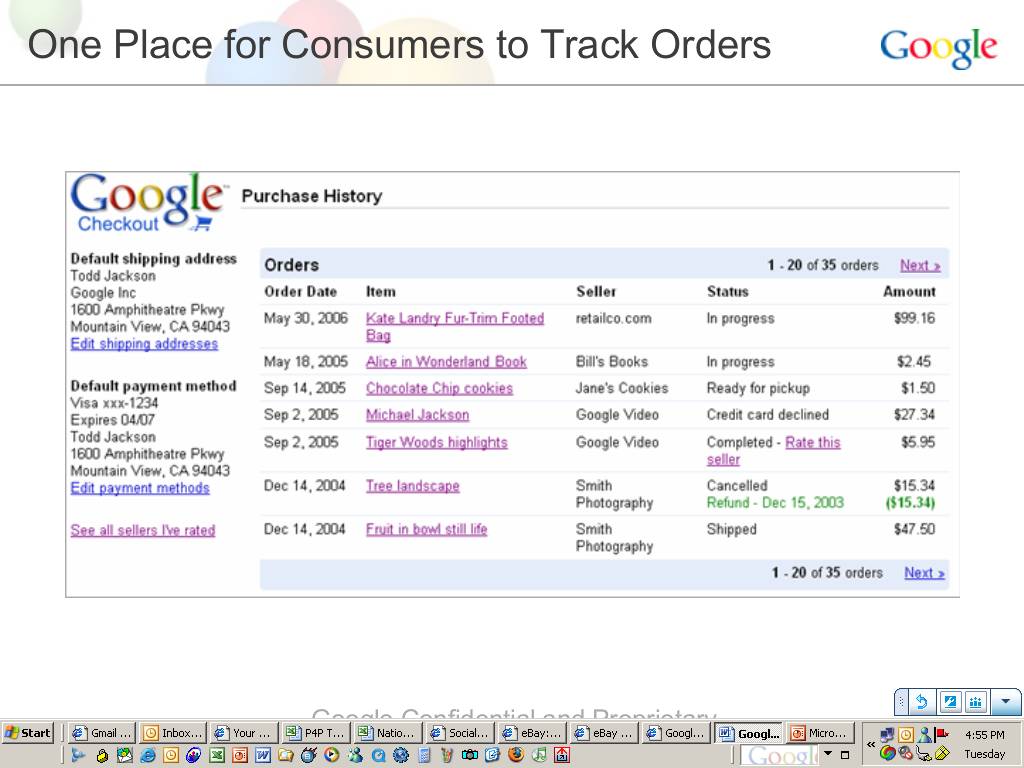The height and width of the screenshot is (768, 1024).
Task: Launch Word from the Quick Launch bar
Action: coord(263,756)
